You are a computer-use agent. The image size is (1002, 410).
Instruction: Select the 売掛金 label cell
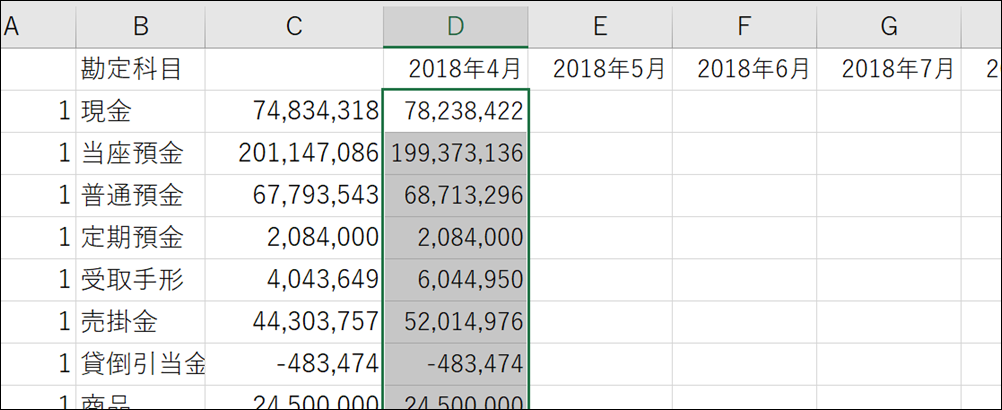[x=141, y=322]
